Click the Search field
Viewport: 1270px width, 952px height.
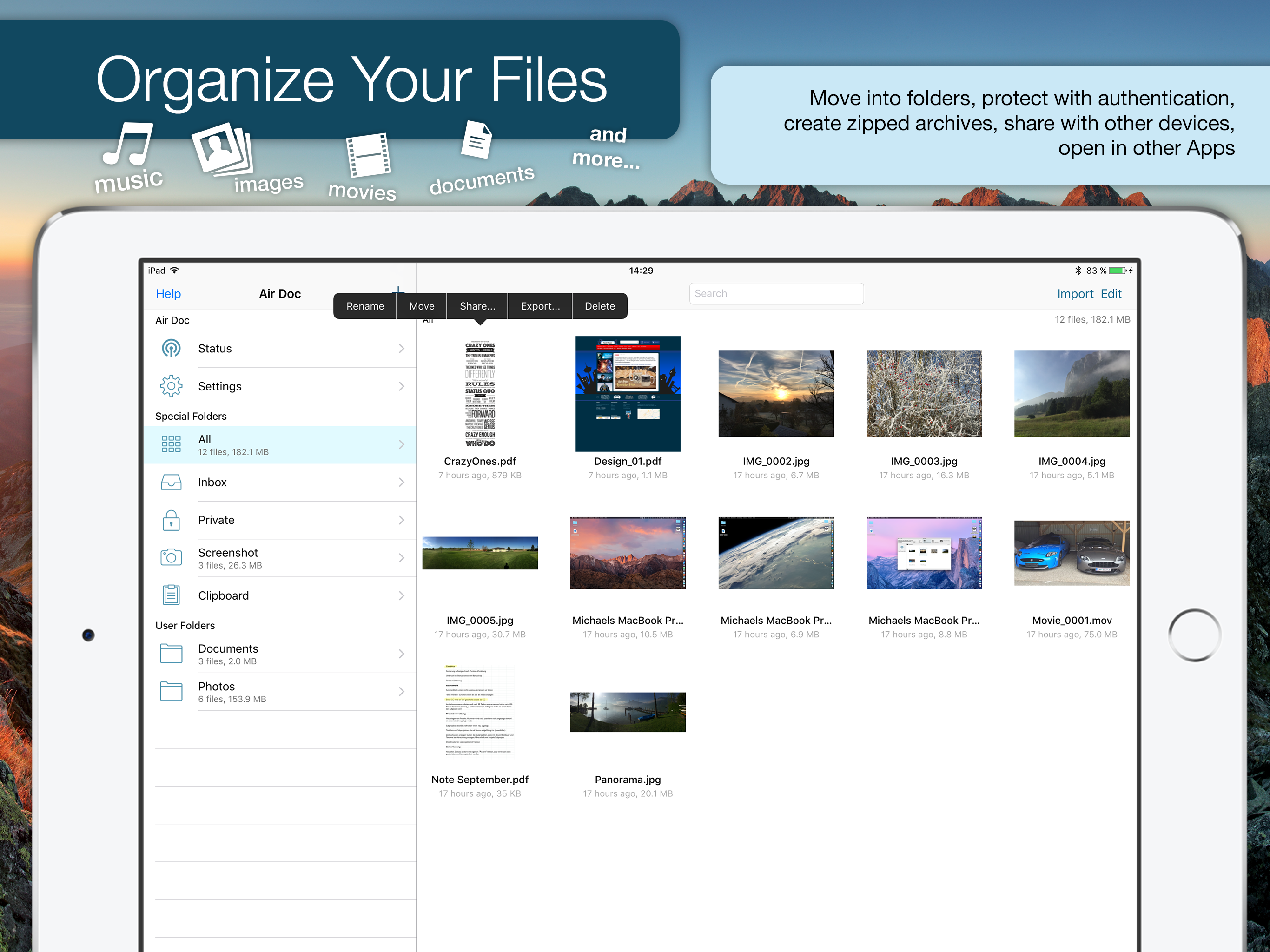[776, 293]
